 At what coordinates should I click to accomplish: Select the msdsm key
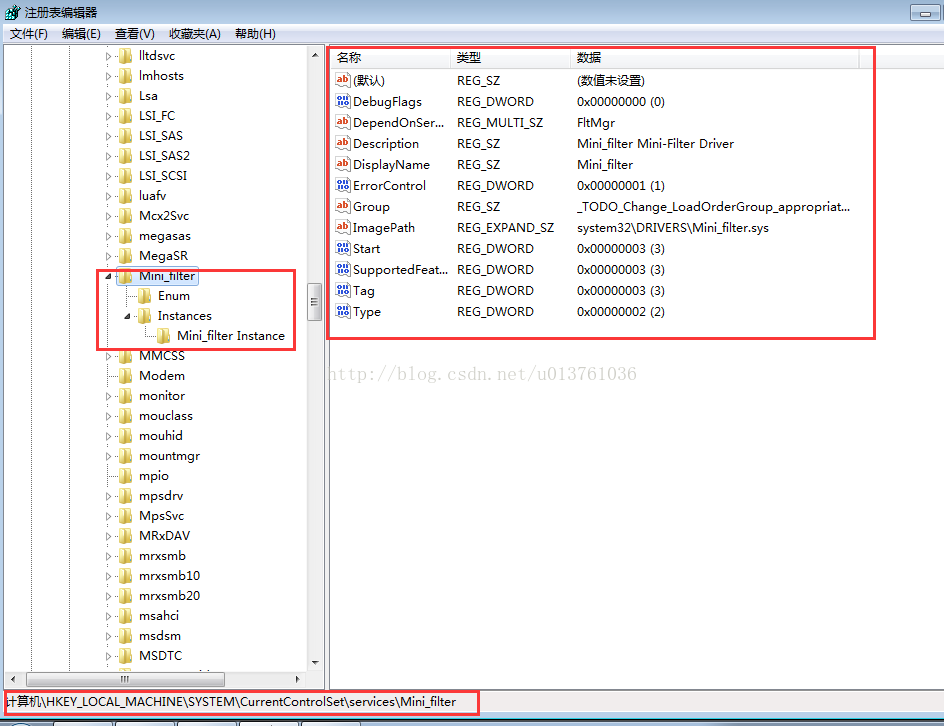click(160, 636)
